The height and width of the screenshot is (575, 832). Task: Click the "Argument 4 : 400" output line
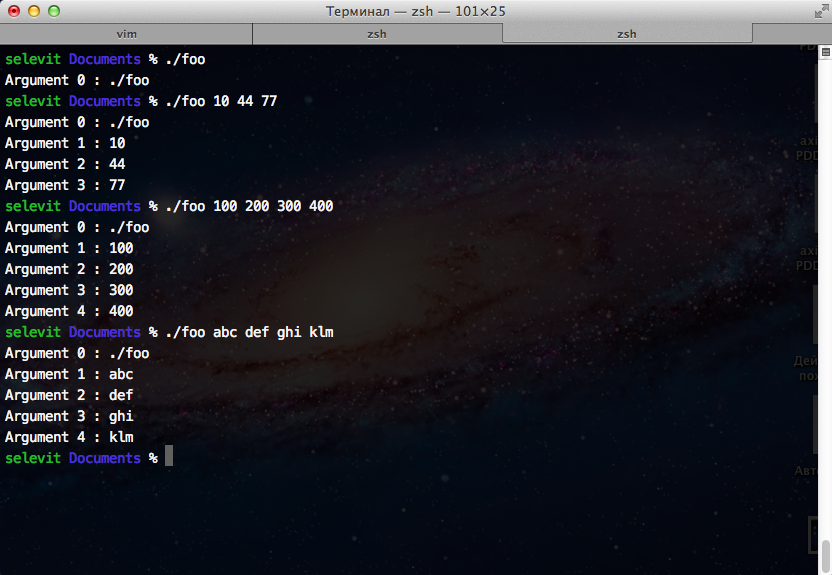point(69,311)
